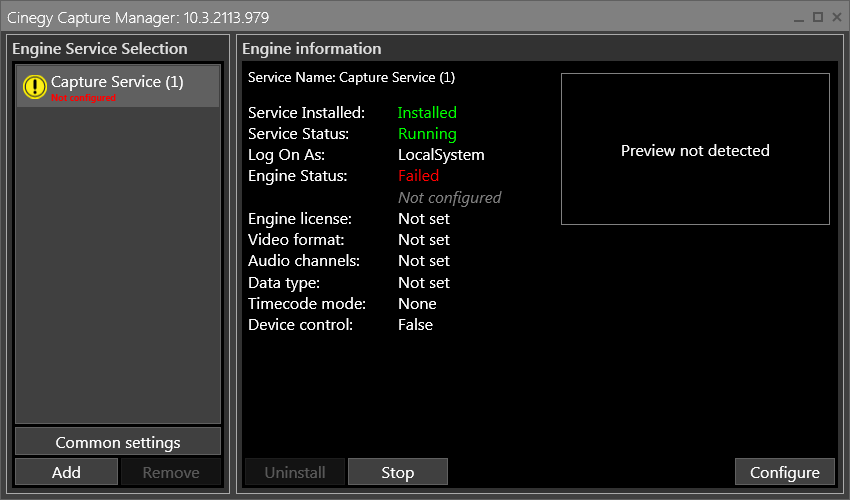Image resolution: width=850 pixels, height=500 pixels.
Task: Open Common settings
Action: pos(118,442)
